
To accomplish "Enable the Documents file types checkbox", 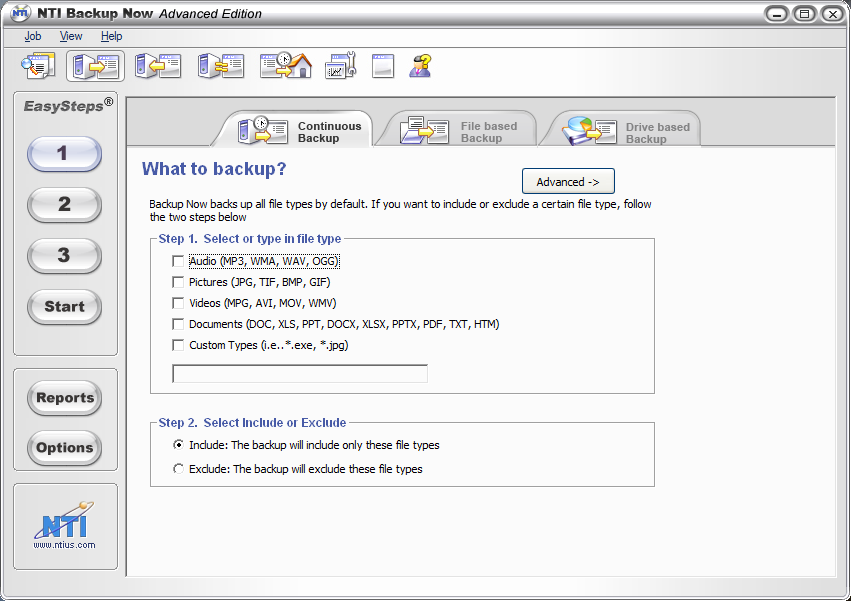I will pos(178,324).
